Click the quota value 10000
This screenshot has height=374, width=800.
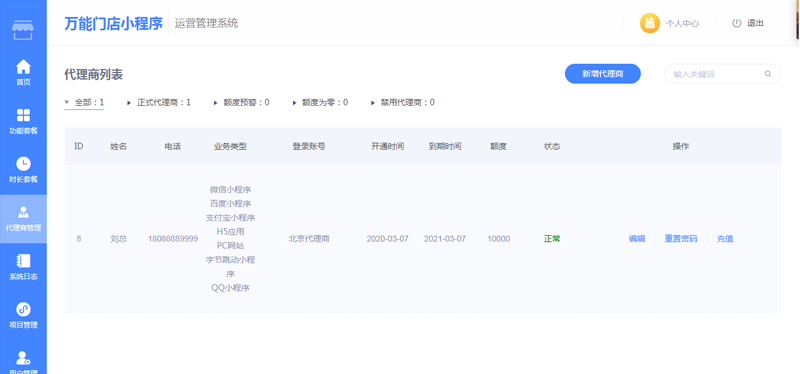[498, 238]
